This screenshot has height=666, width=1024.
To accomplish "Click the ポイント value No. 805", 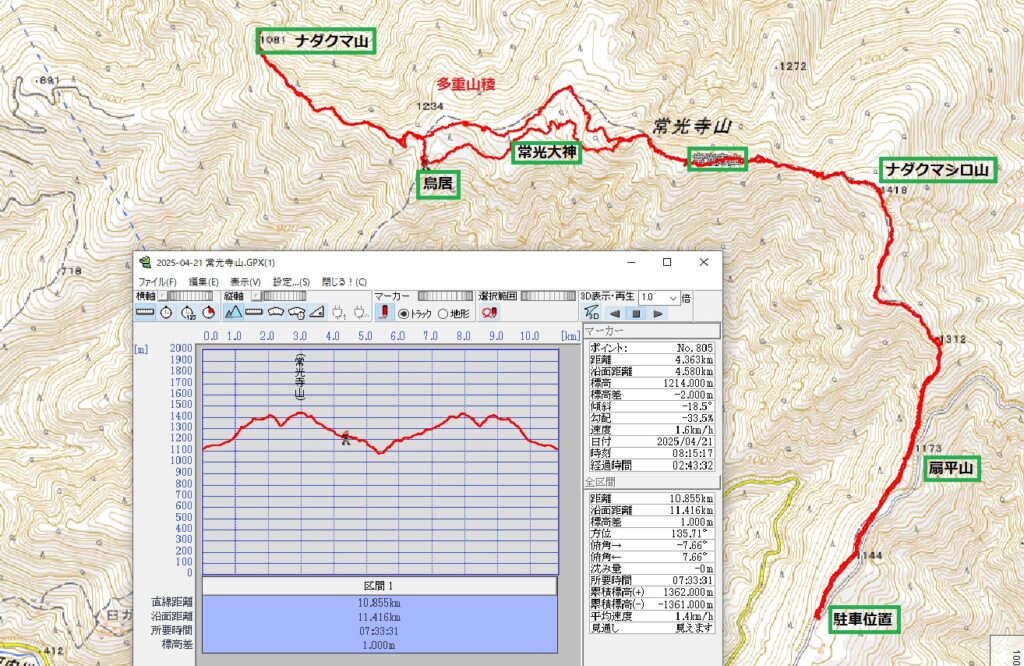I will point(694,348).
